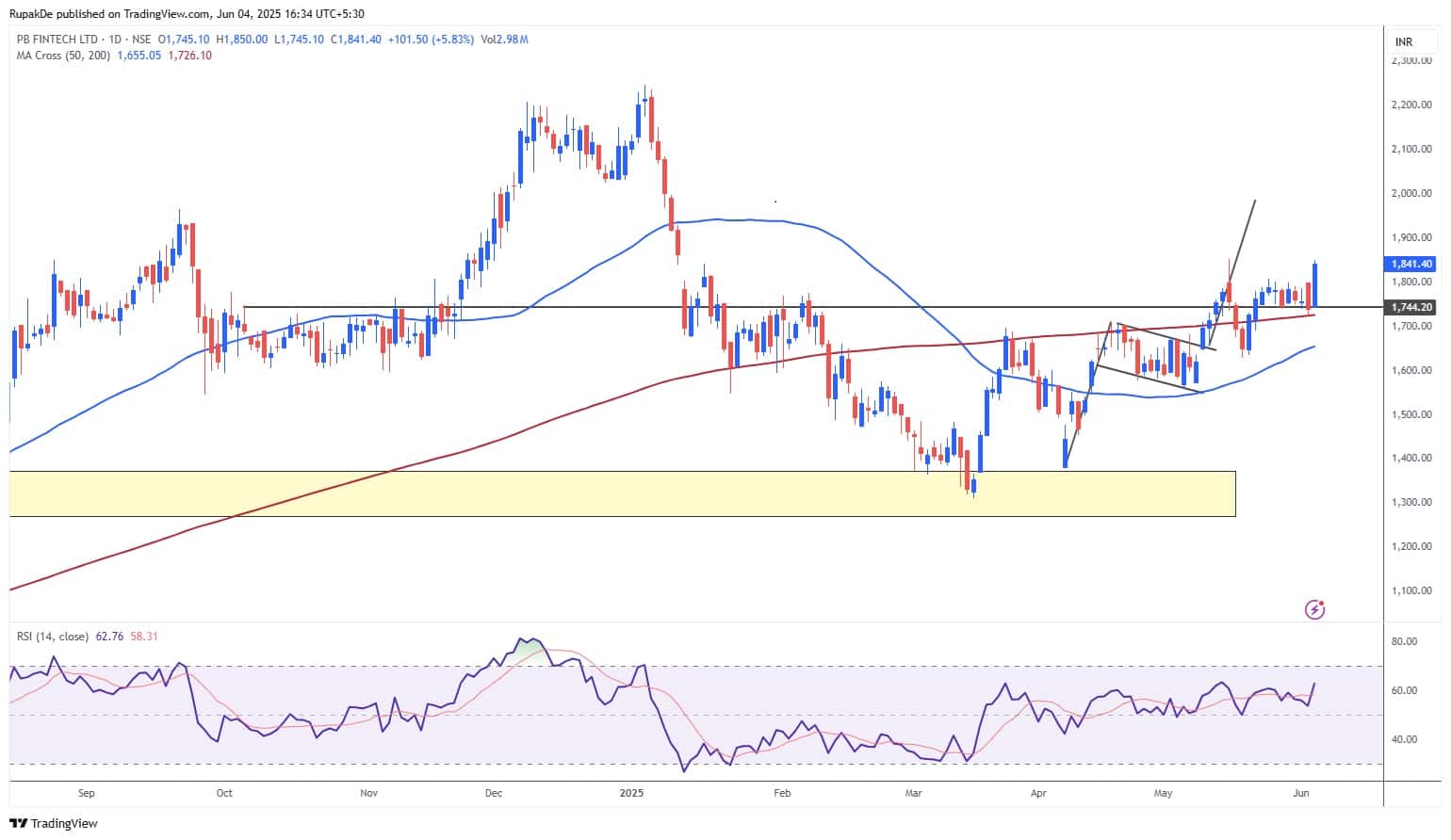Click the 2,000.00 price scale label
The width and height of the screenshot is (1451, 840).
[x=1410, y=193]
